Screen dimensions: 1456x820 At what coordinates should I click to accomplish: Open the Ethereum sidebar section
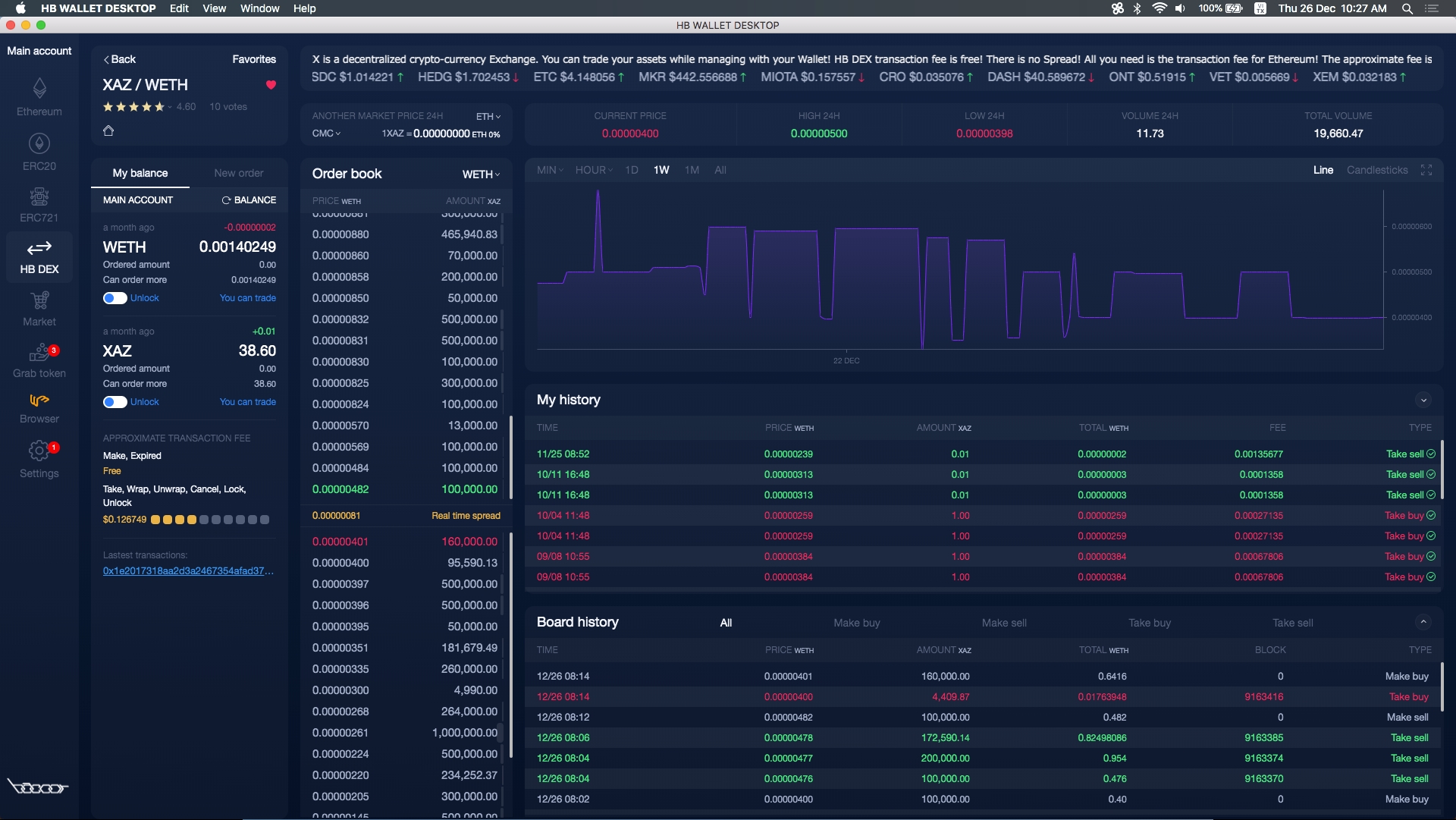39,97
